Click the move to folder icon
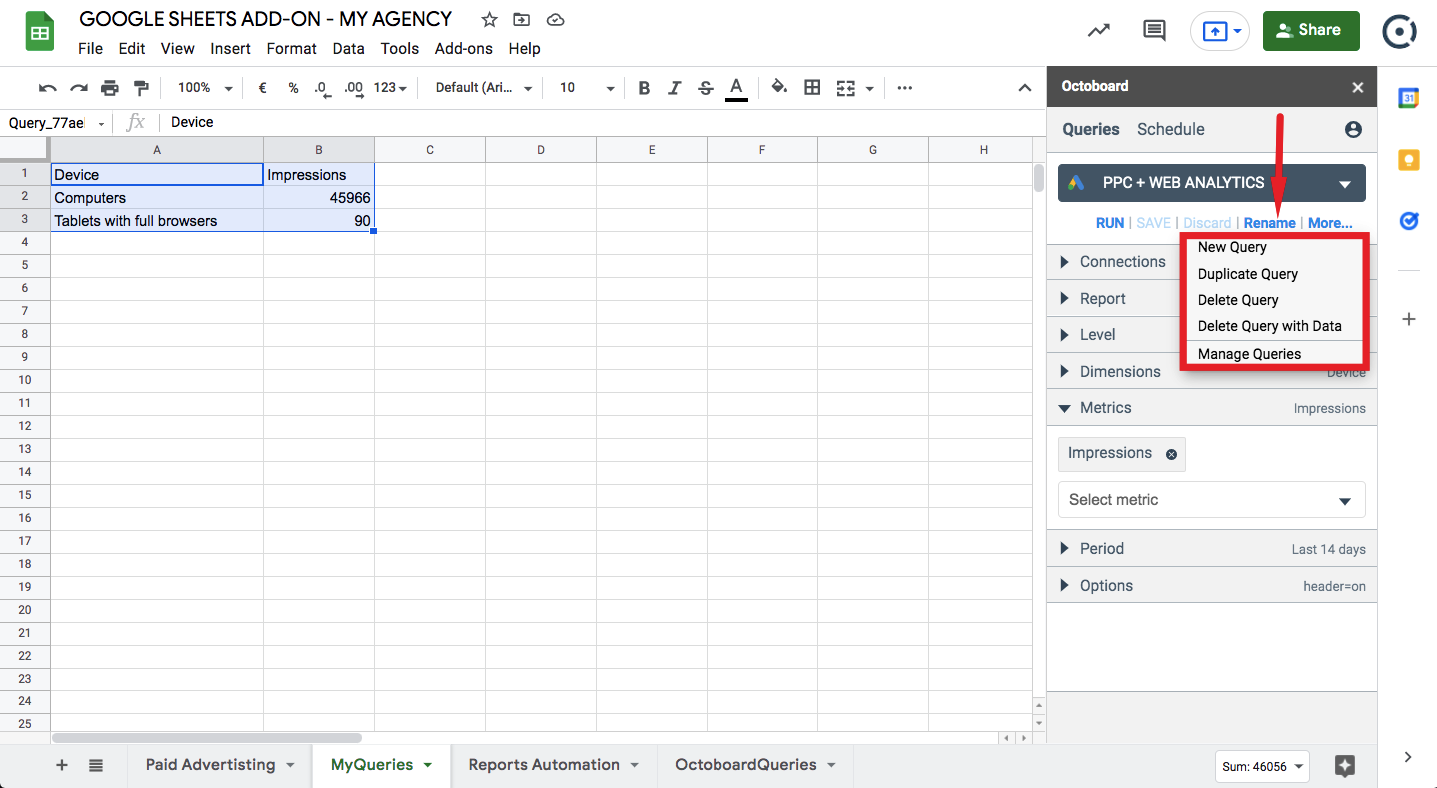This screenshot has height=788, width=1437. click(521, 20)
